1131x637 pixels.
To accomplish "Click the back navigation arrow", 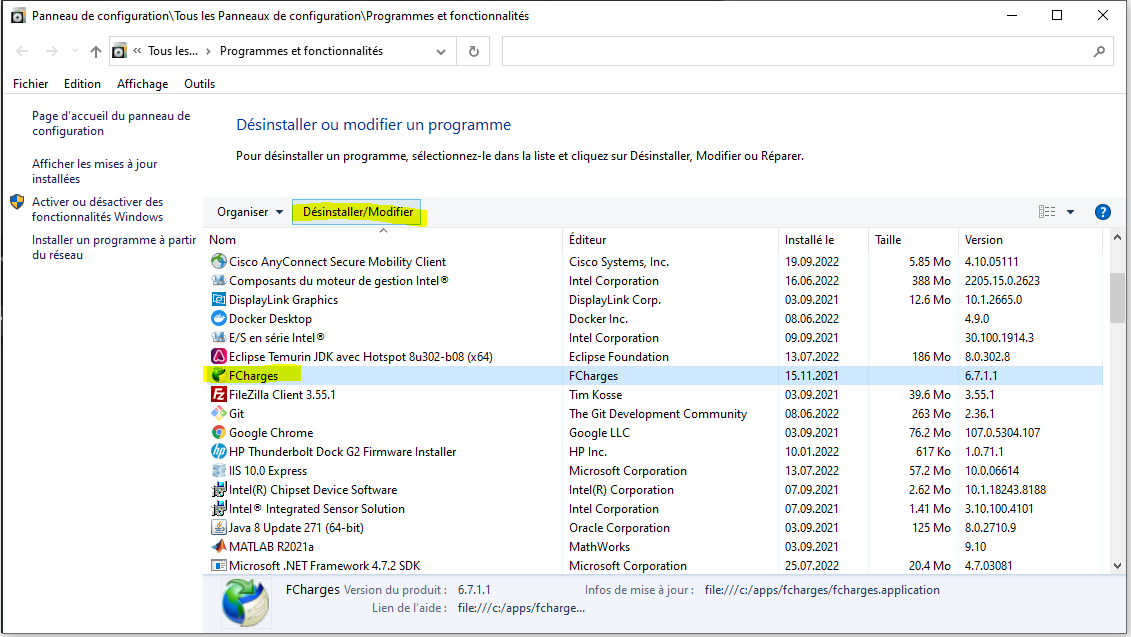I will tap(22, 51).
